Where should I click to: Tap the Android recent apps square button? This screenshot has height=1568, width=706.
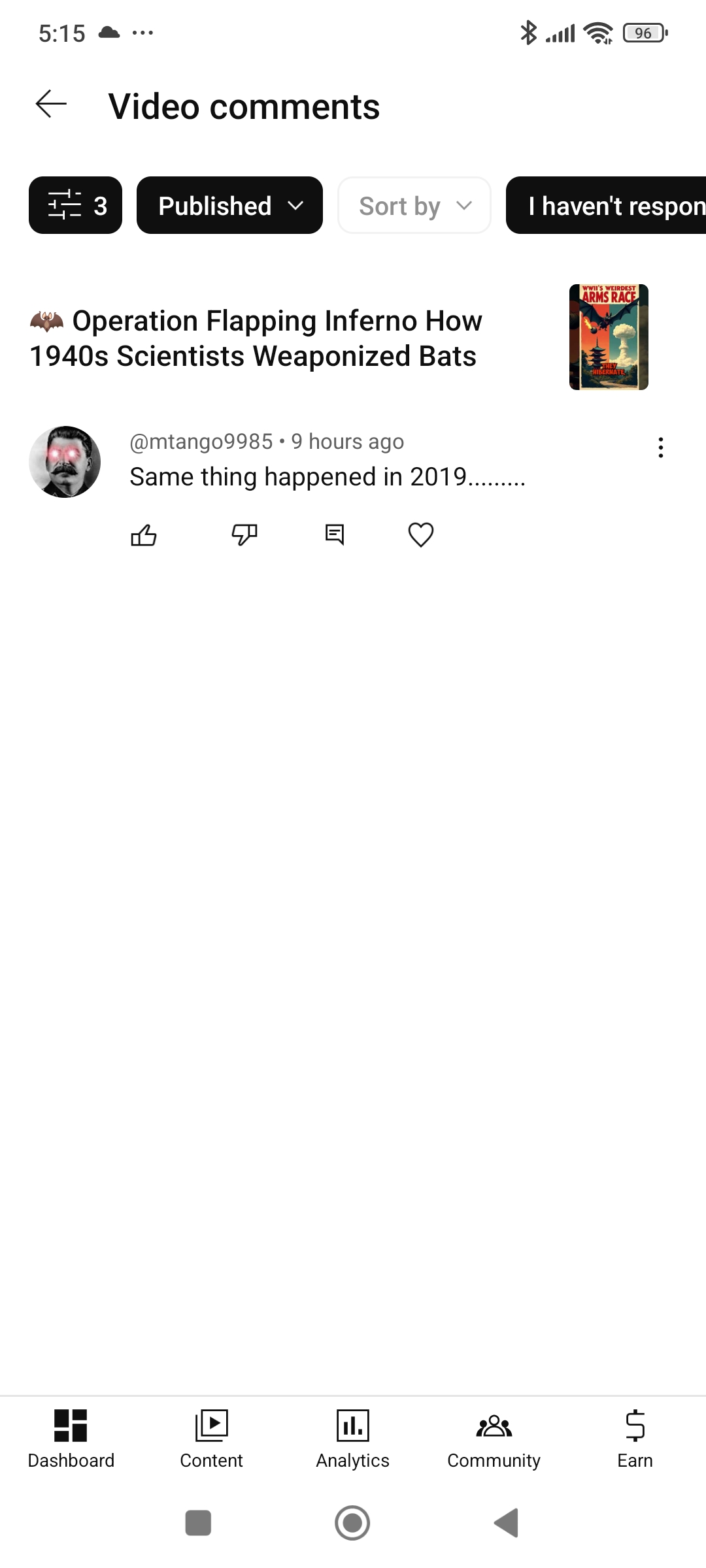pyautogui.click(x=198, y=1523)
